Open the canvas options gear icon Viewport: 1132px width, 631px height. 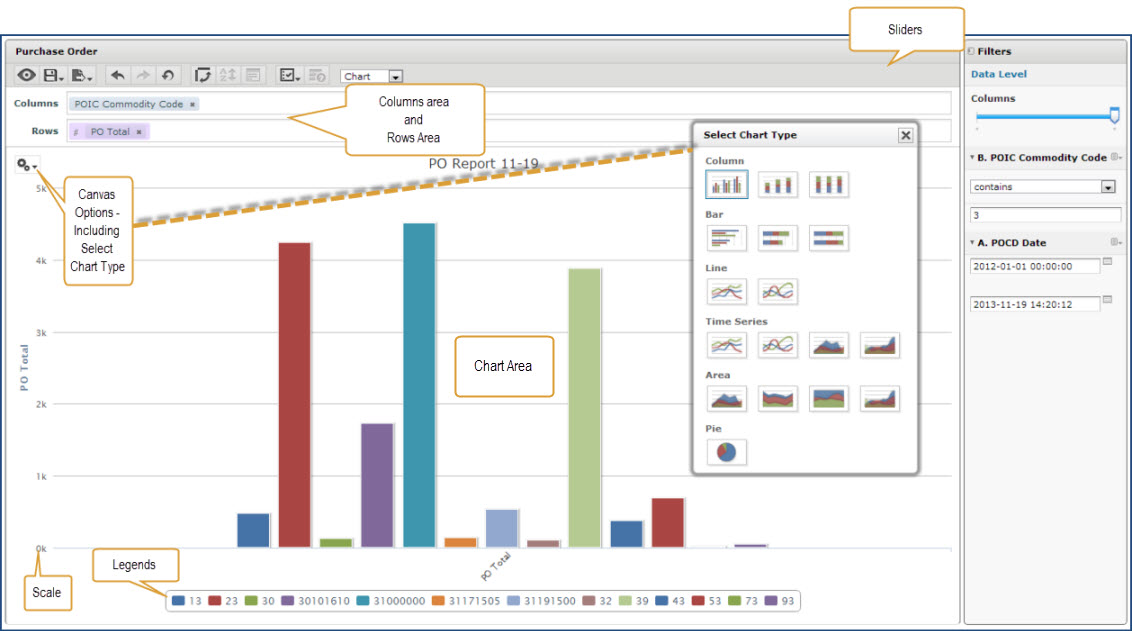tap(26, 165)
